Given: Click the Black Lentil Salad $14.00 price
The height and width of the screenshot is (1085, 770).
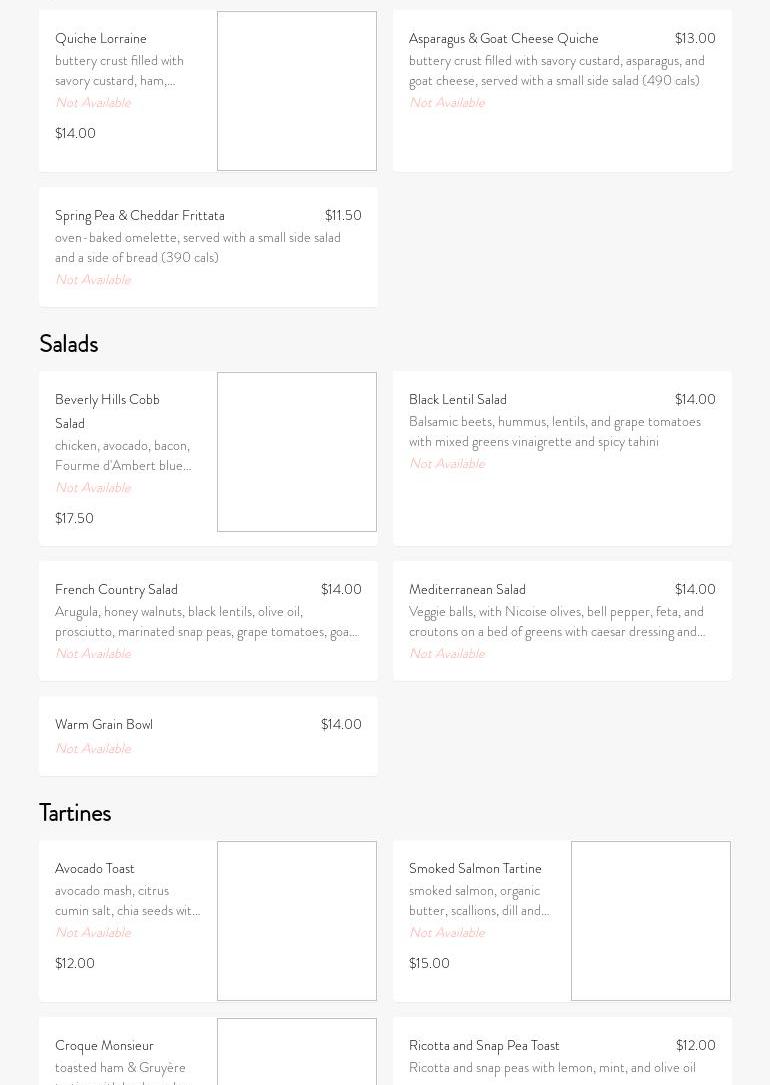Looking at the screenshot, I should (695, 400).
